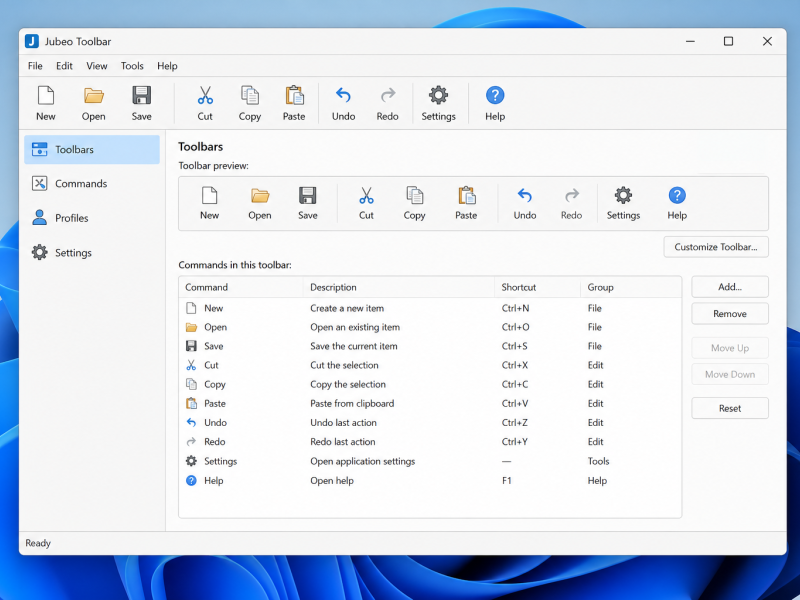This screenshot has height=600, width=800.
Task: Select the Open icon in the toolbar preview
Action: 260,195
